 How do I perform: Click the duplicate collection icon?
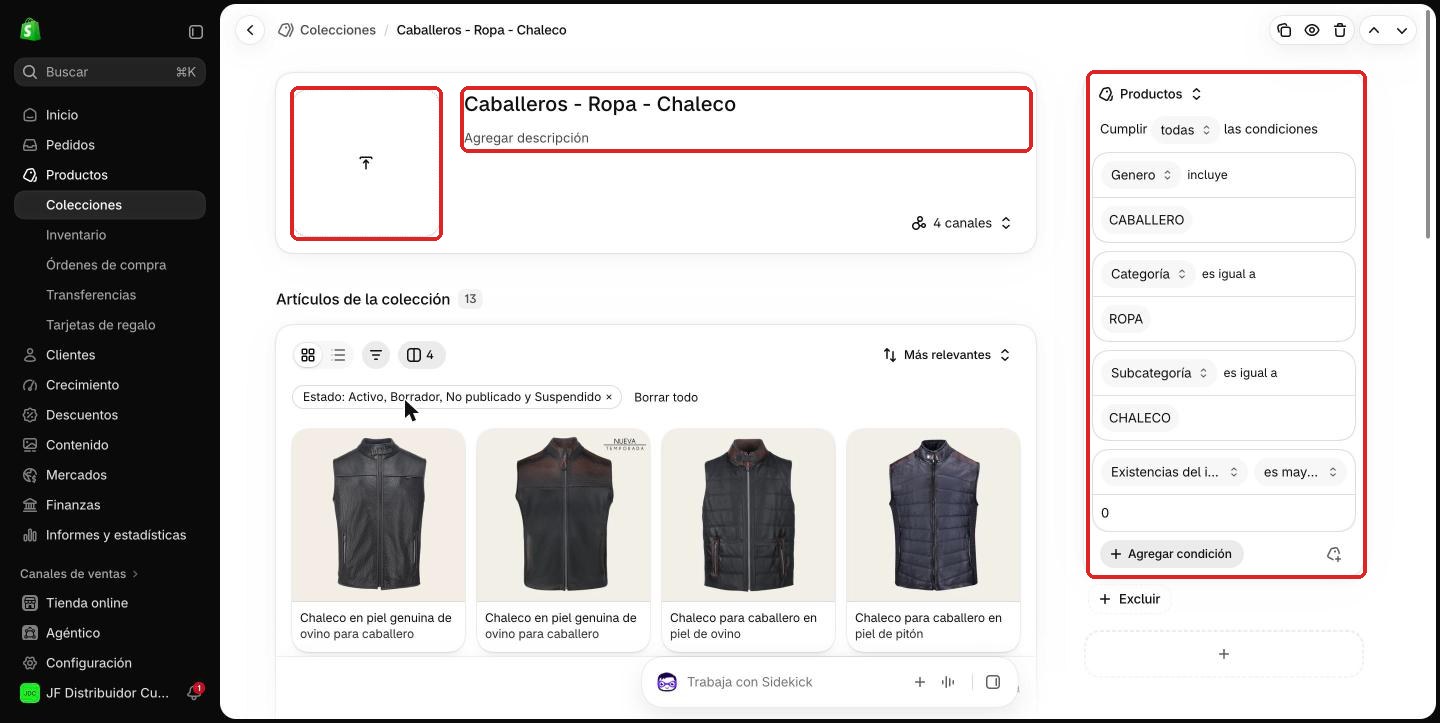(x=1284, y=30)
